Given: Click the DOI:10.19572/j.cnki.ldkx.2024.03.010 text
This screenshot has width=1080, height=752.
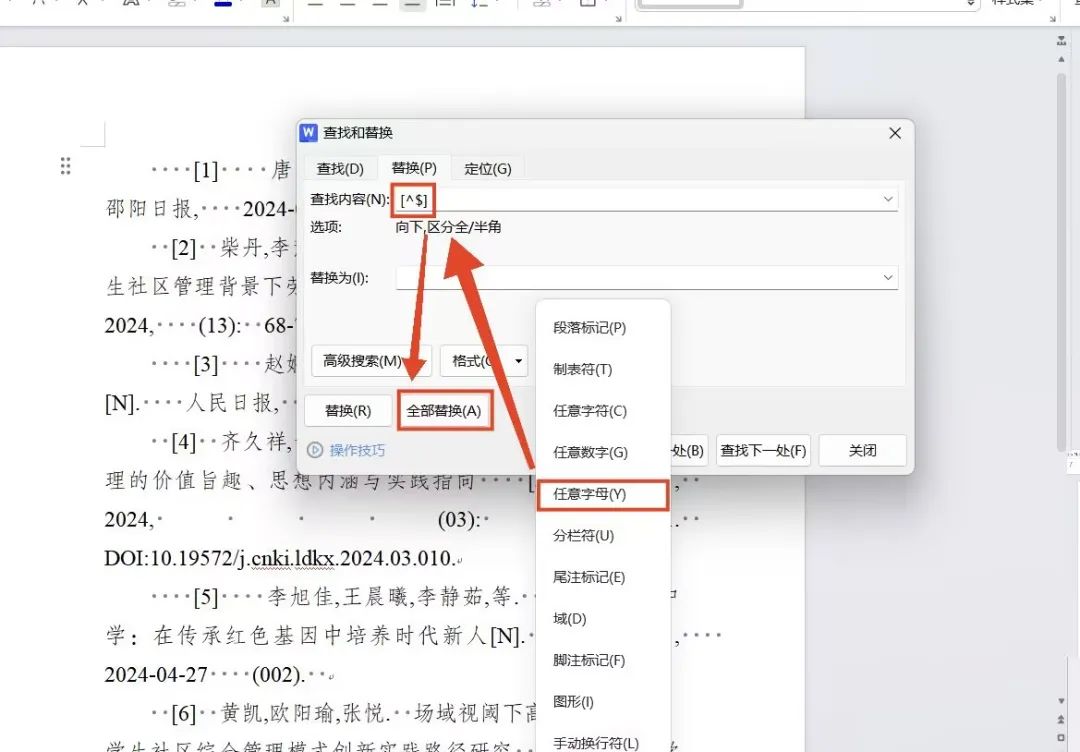Looking at the screenshot, I should point(279,558).
